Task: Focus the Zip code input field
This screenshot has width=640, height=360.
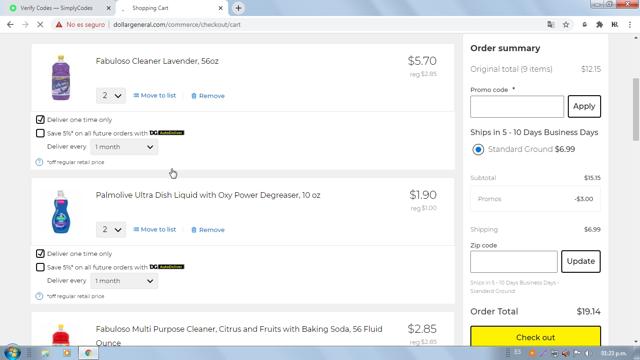Action: pos(513,262)
